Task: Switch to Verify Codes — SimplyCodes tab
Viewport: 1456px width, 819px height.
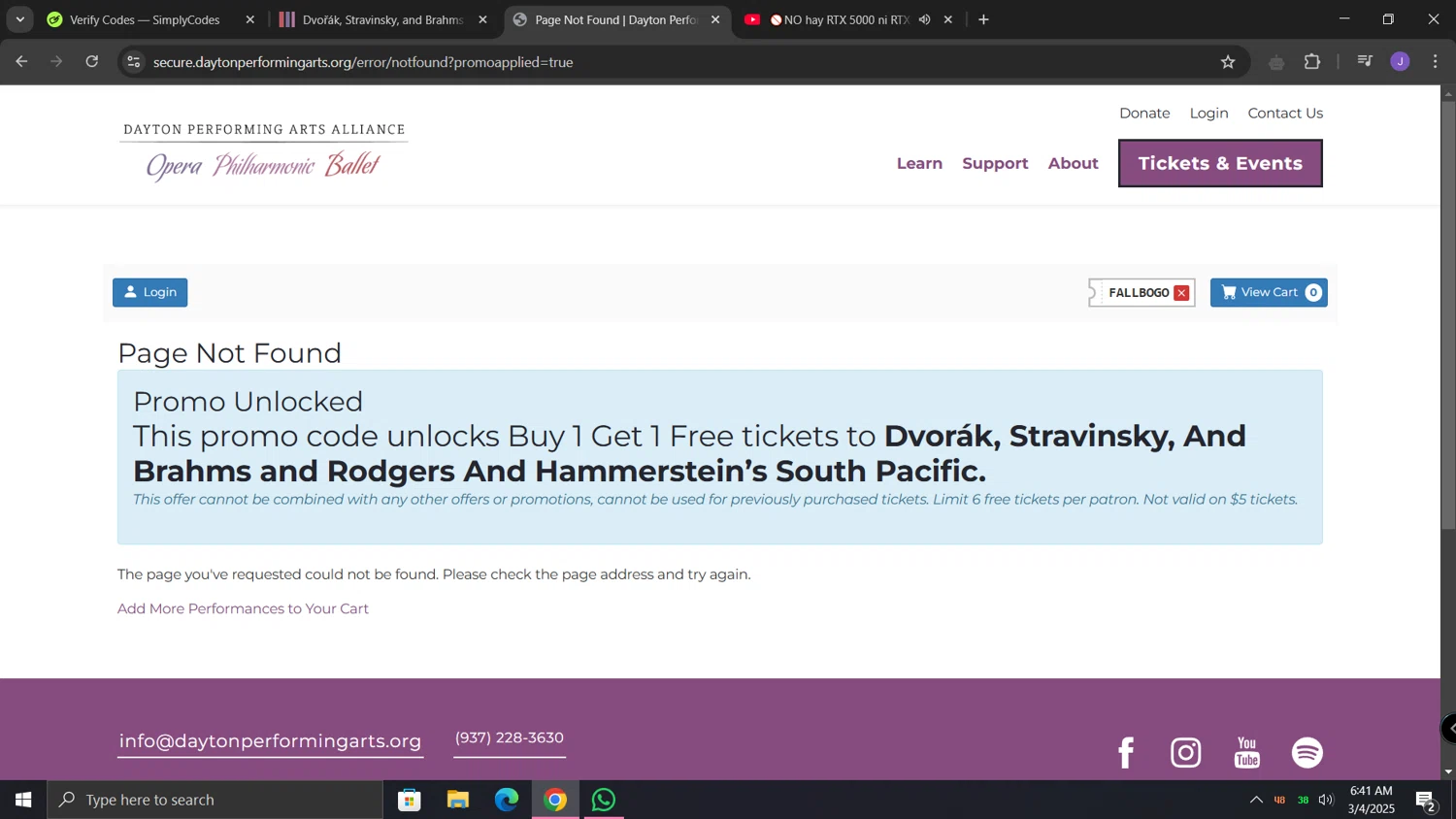Action: (144, 19)
